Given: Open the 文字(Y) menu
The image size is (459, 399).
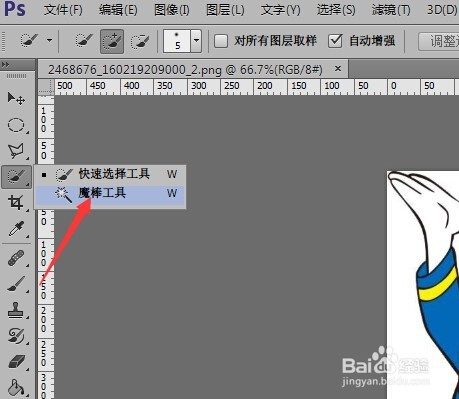Looking at the screenshot, I should click(x=280, y=10).
